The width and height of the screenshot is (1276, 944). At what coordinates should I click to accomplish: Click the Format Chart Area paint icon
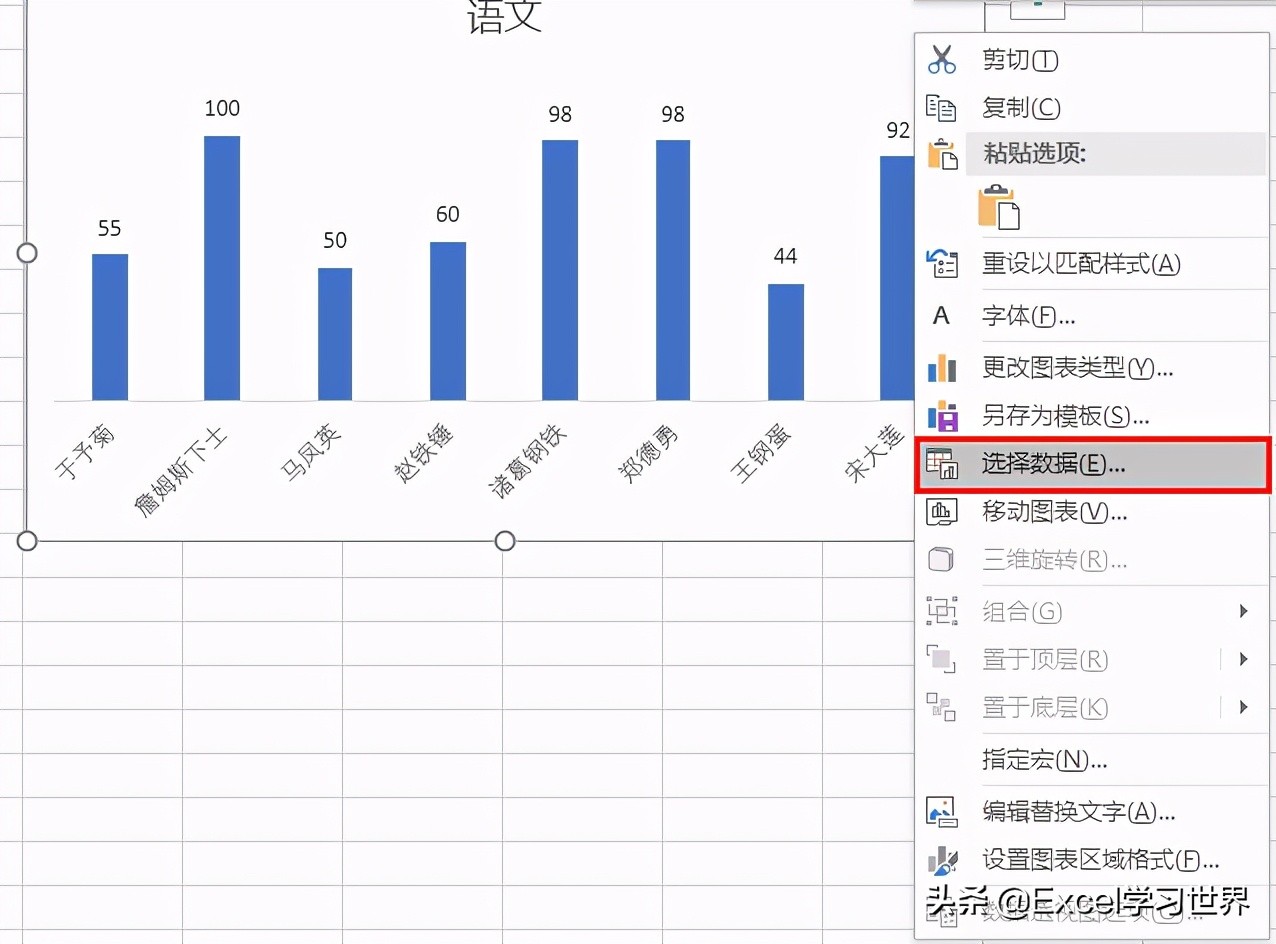[x=942, y=860]
